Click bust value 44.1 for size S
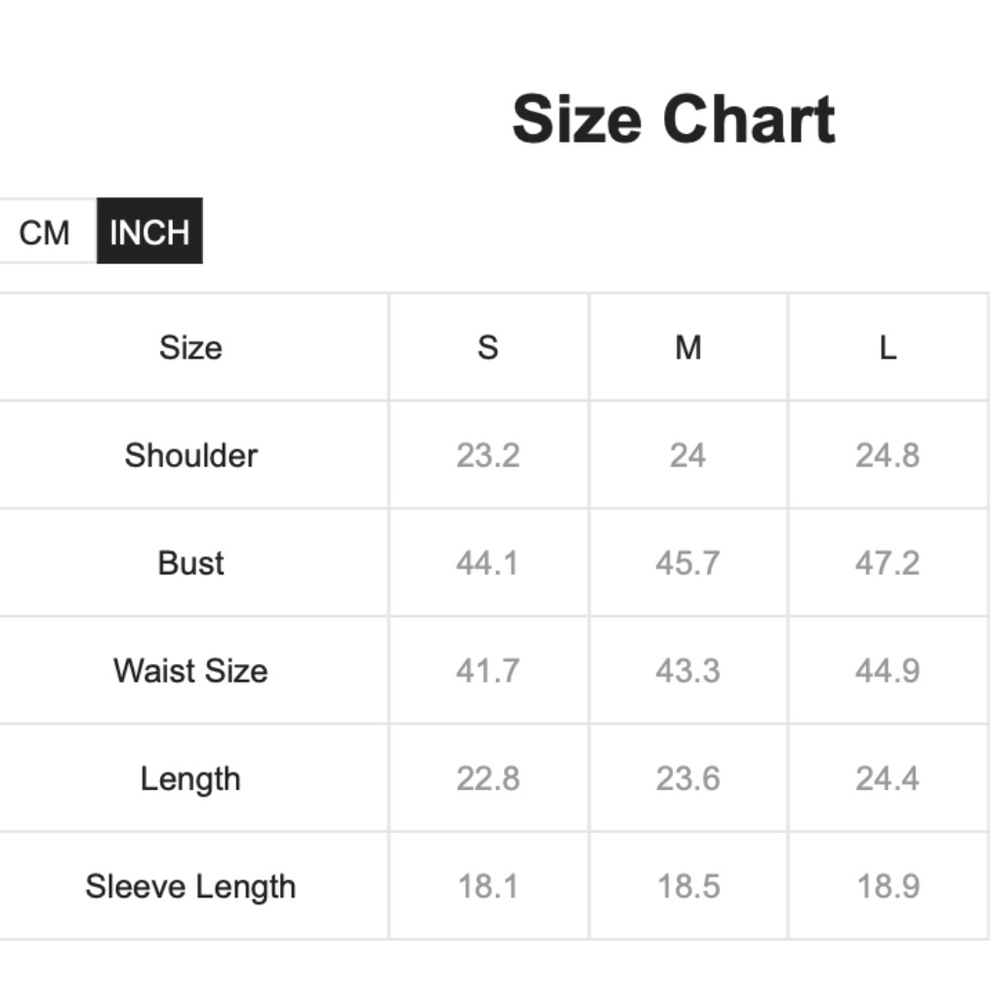Image resolution: width=1000 pixels, height=1000 pixels. (x=488, y=563)
